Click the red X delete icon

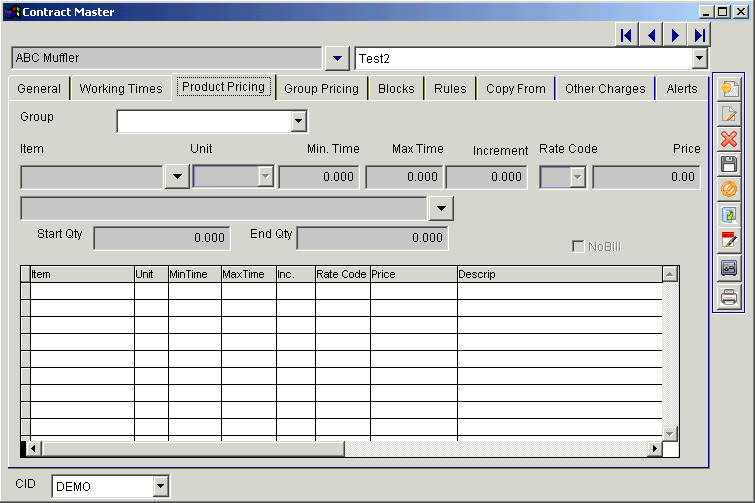pyautogui.click(x=729, y=140)
